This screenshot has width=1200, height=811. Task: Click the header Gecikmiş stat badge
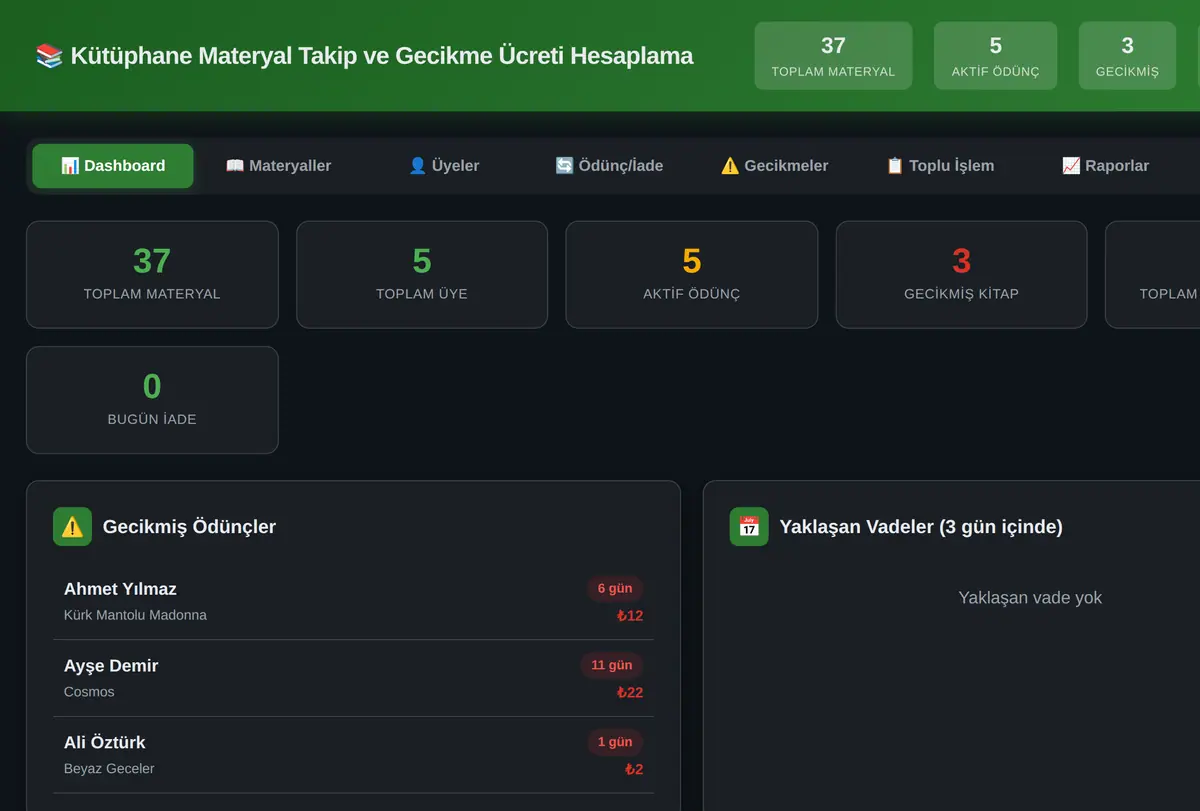[1127, 56]
